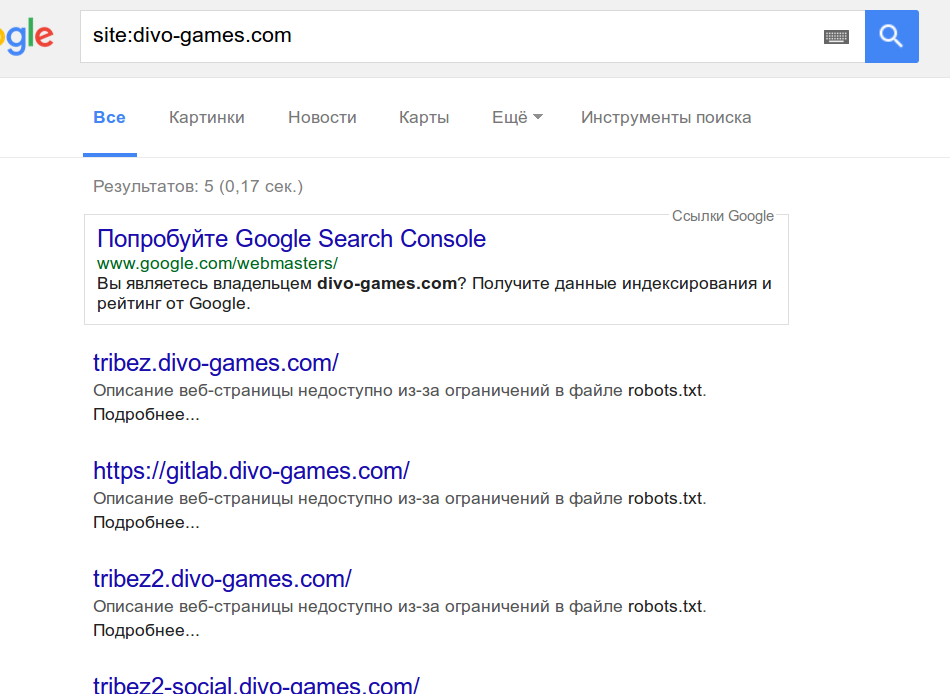The width and height of the screenshot is (950, 694).
Task: Click Подробнее under the tribez2.divo-games.com result
Action: [x=146, y=630]
